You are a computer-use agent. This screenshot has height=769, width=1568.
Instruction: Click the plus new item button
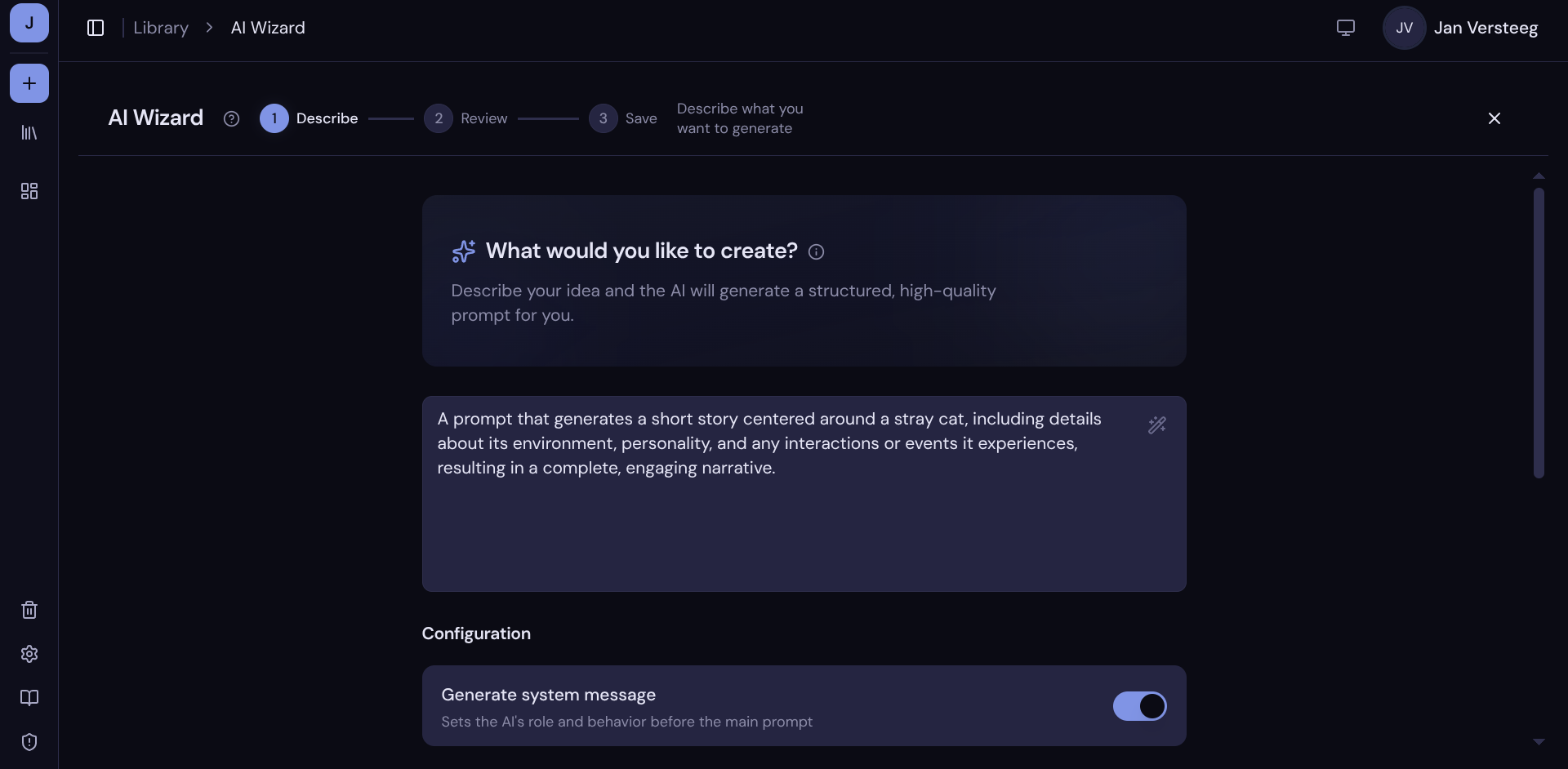[x=29, y=83]
